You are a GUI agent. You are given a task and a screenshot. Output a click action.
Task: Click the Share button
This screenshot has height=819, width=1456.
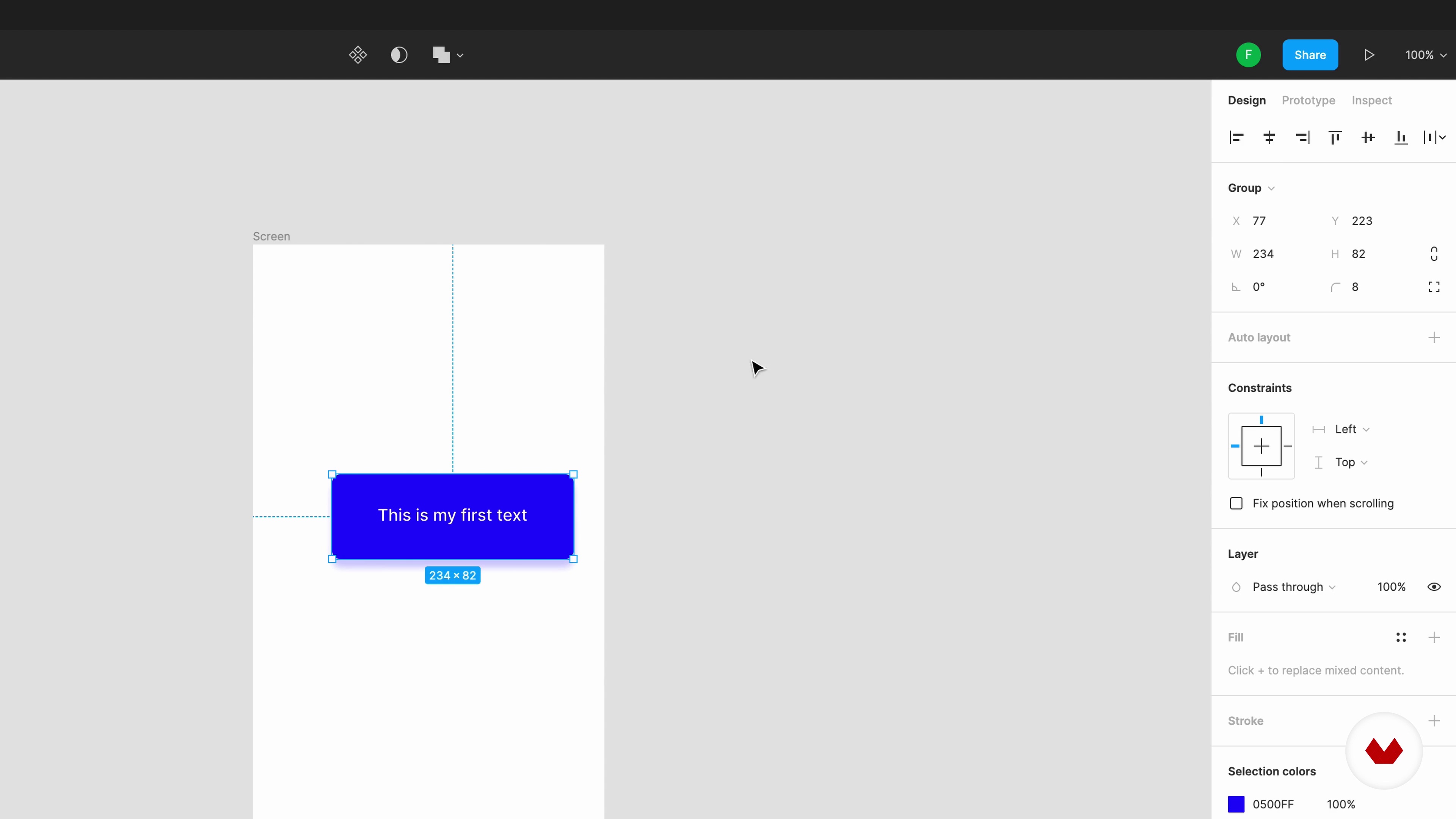pos(1310,55)
